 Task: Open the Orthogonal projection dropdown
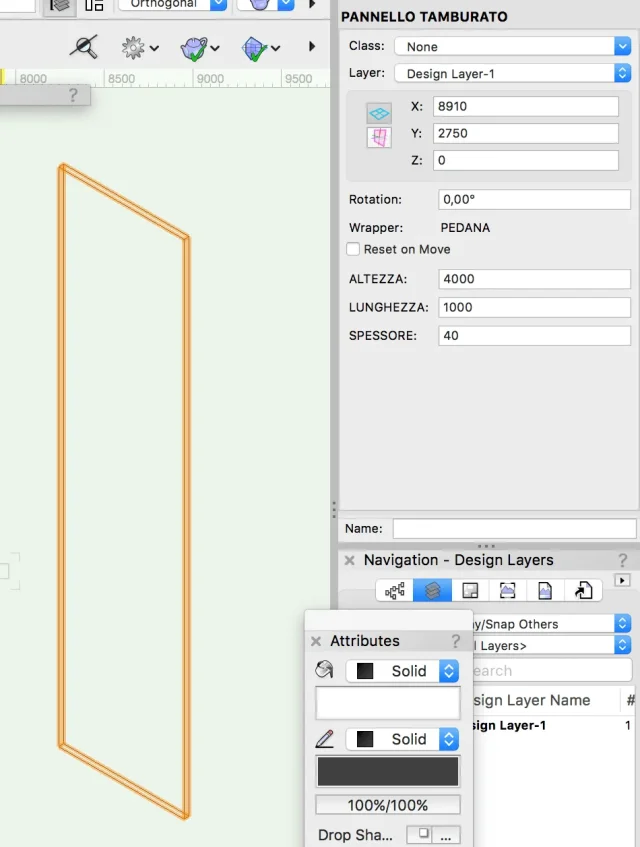coord(172,4)
